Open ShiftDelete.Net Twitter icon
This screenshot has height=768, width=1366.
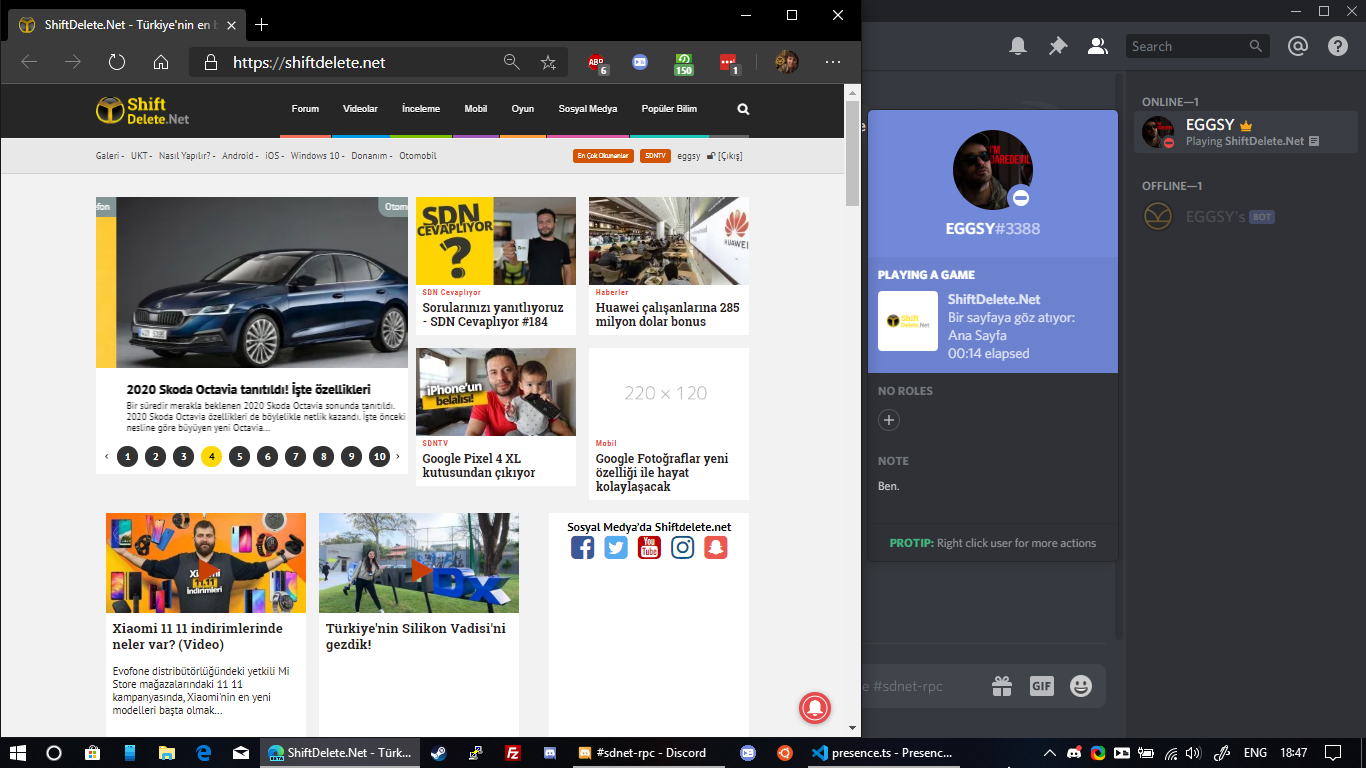click(616, 547)
